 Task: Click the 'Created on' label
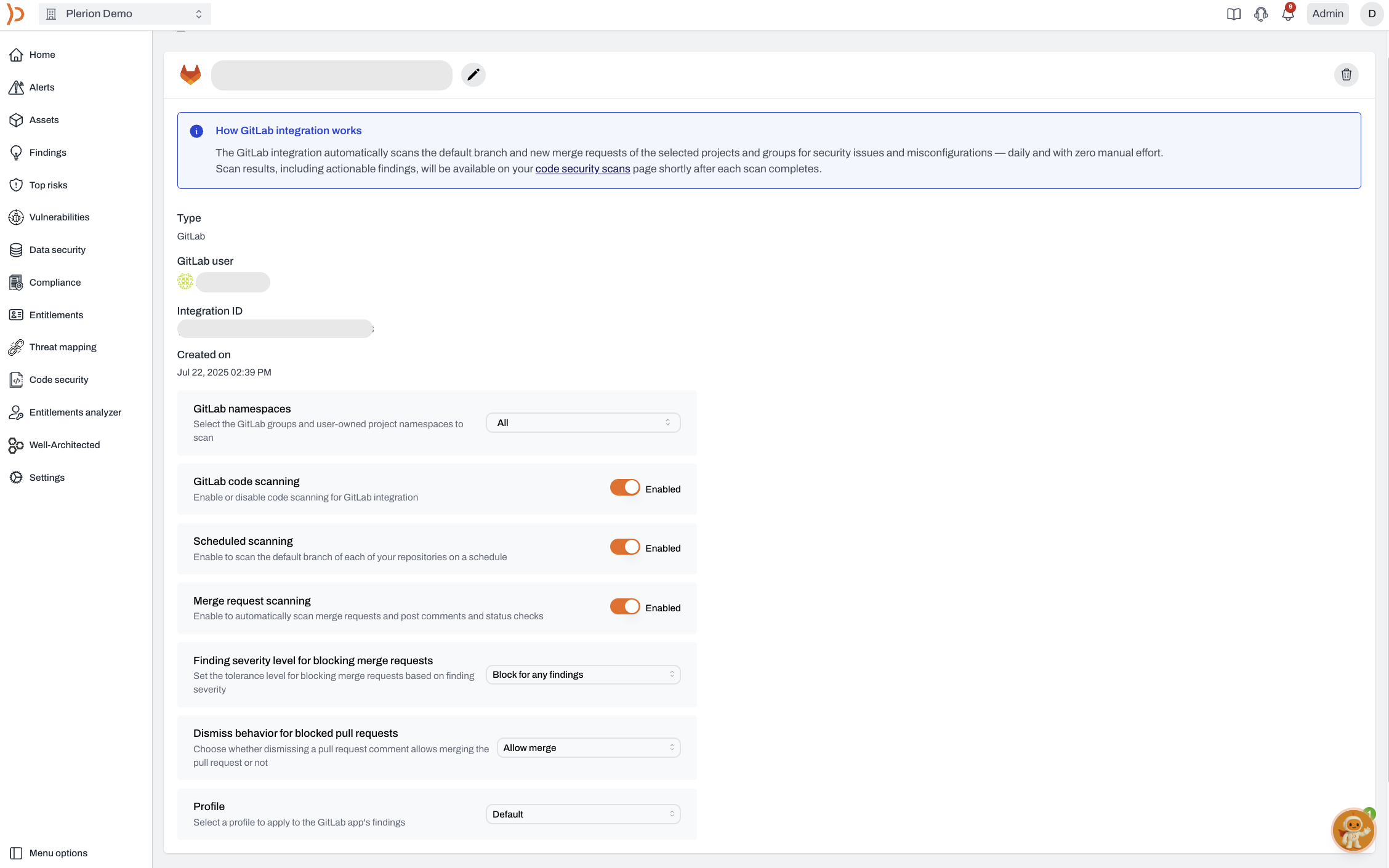204,355
